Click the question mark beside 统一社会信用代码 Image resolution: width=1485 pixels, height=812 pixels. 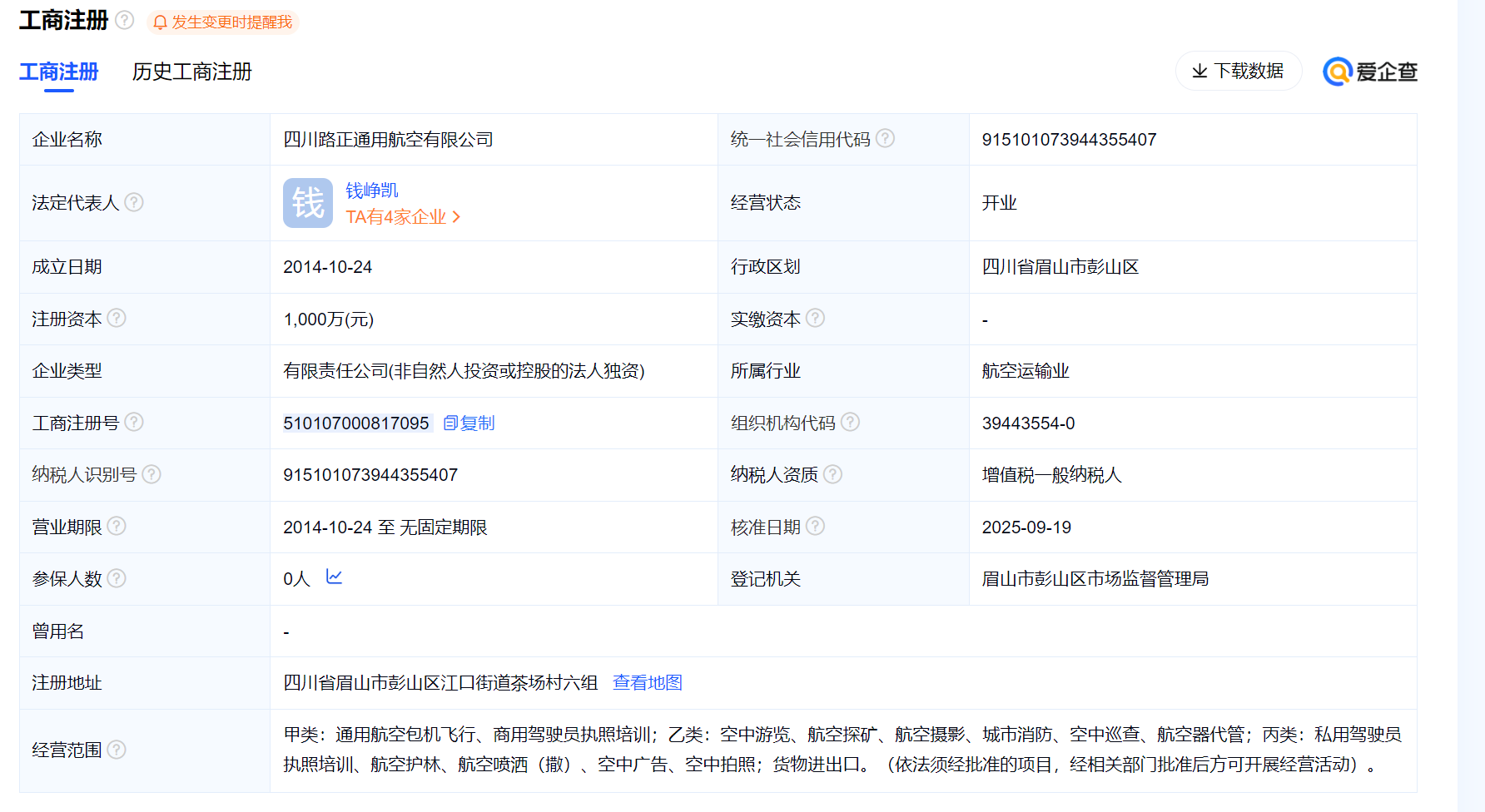886,139
